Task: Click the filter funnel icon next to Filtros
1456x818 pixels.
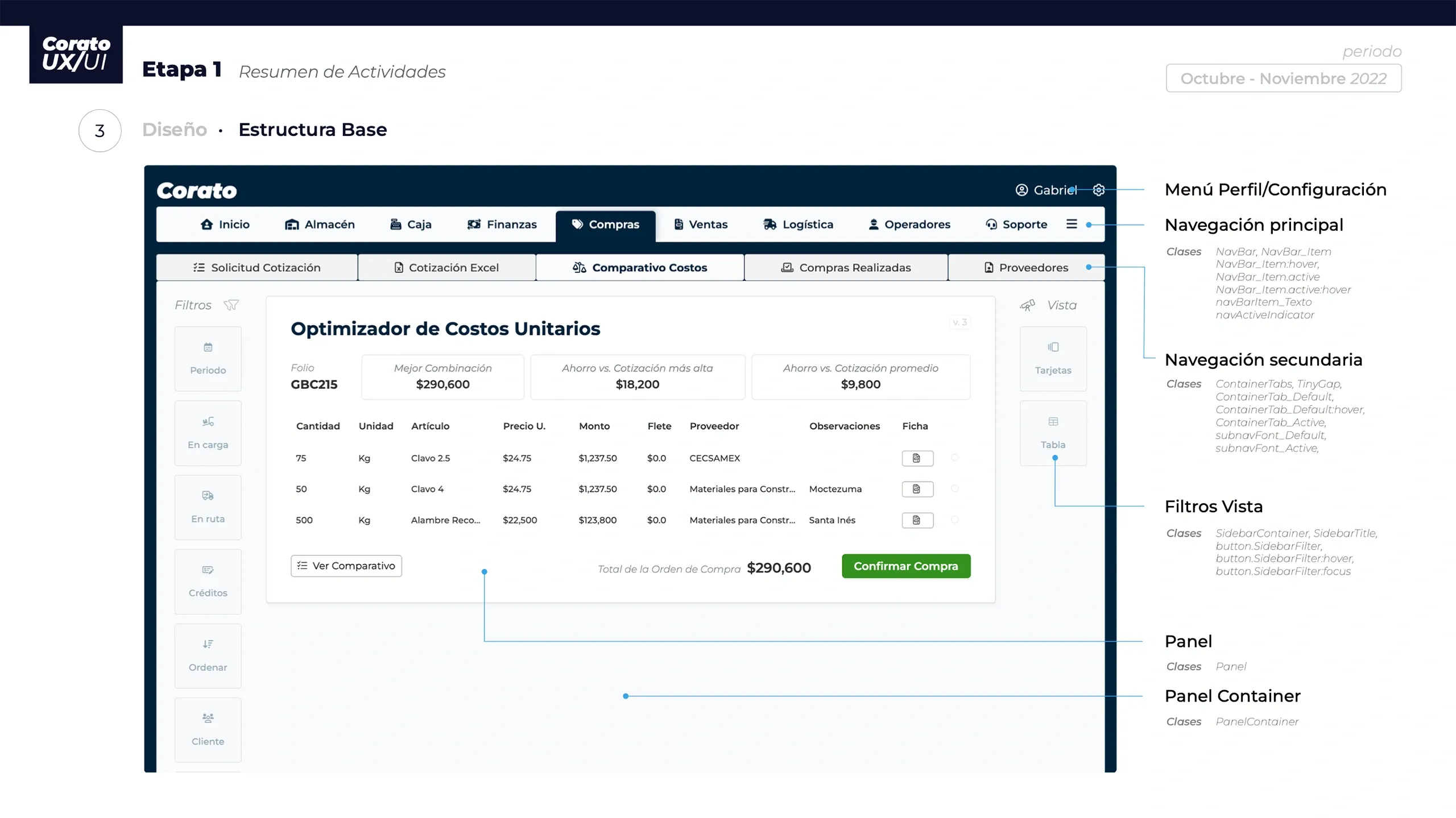Action: pos(231,305)
